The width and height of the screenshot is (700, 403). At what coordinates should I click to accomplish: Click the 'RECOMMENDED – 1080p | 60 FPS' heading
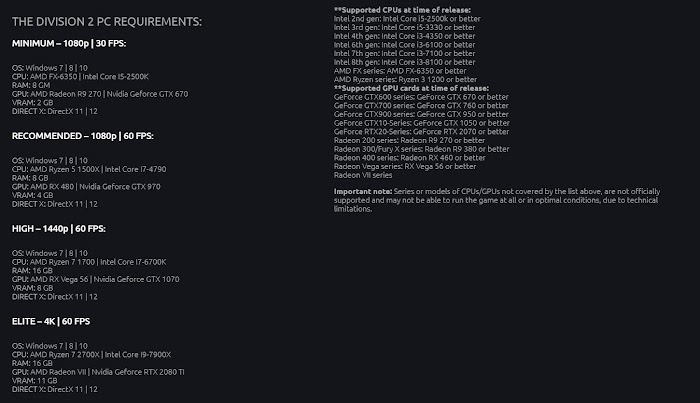(83, 136)
